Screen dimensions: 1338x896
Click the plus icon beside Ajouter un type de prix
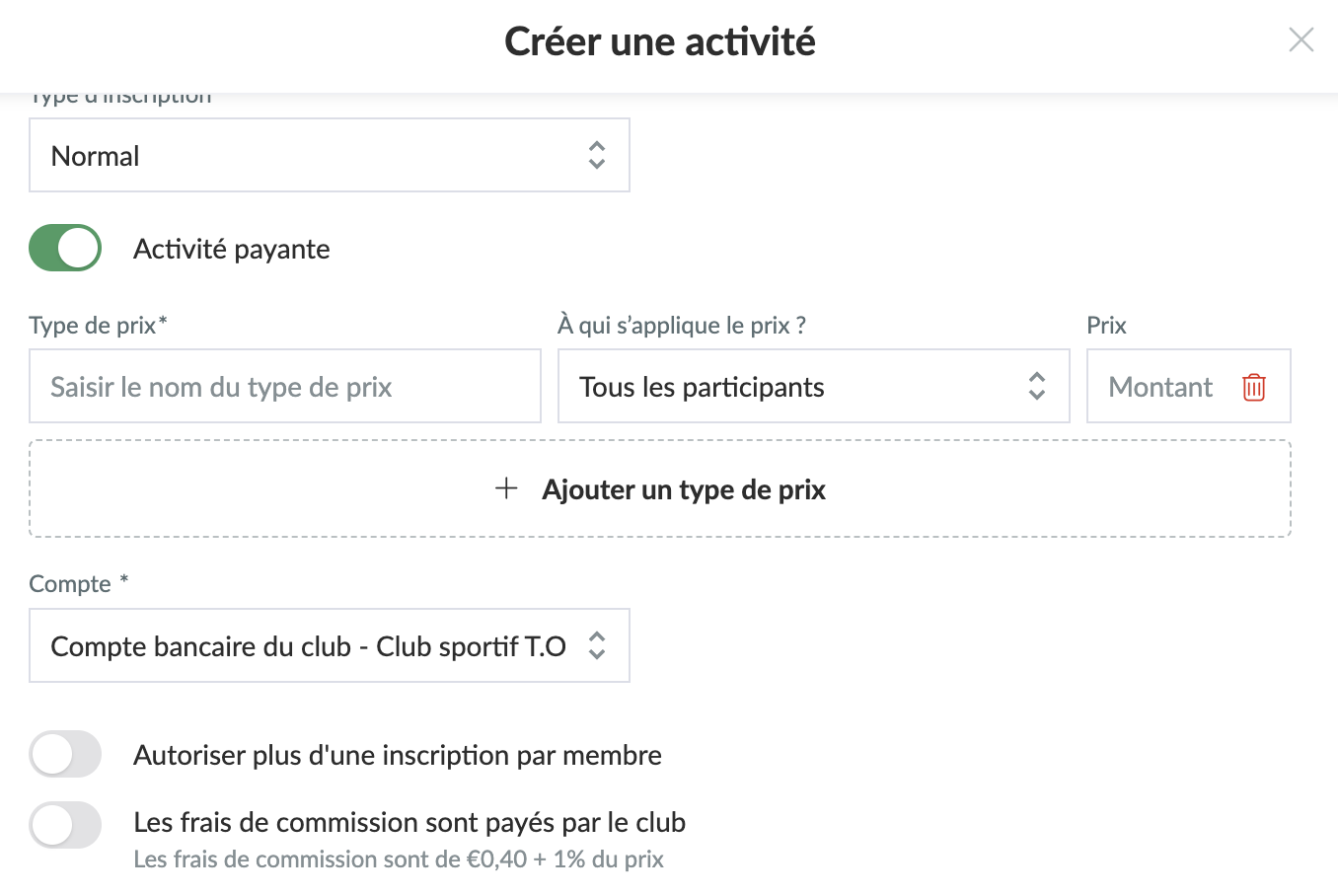pos(506,488)
